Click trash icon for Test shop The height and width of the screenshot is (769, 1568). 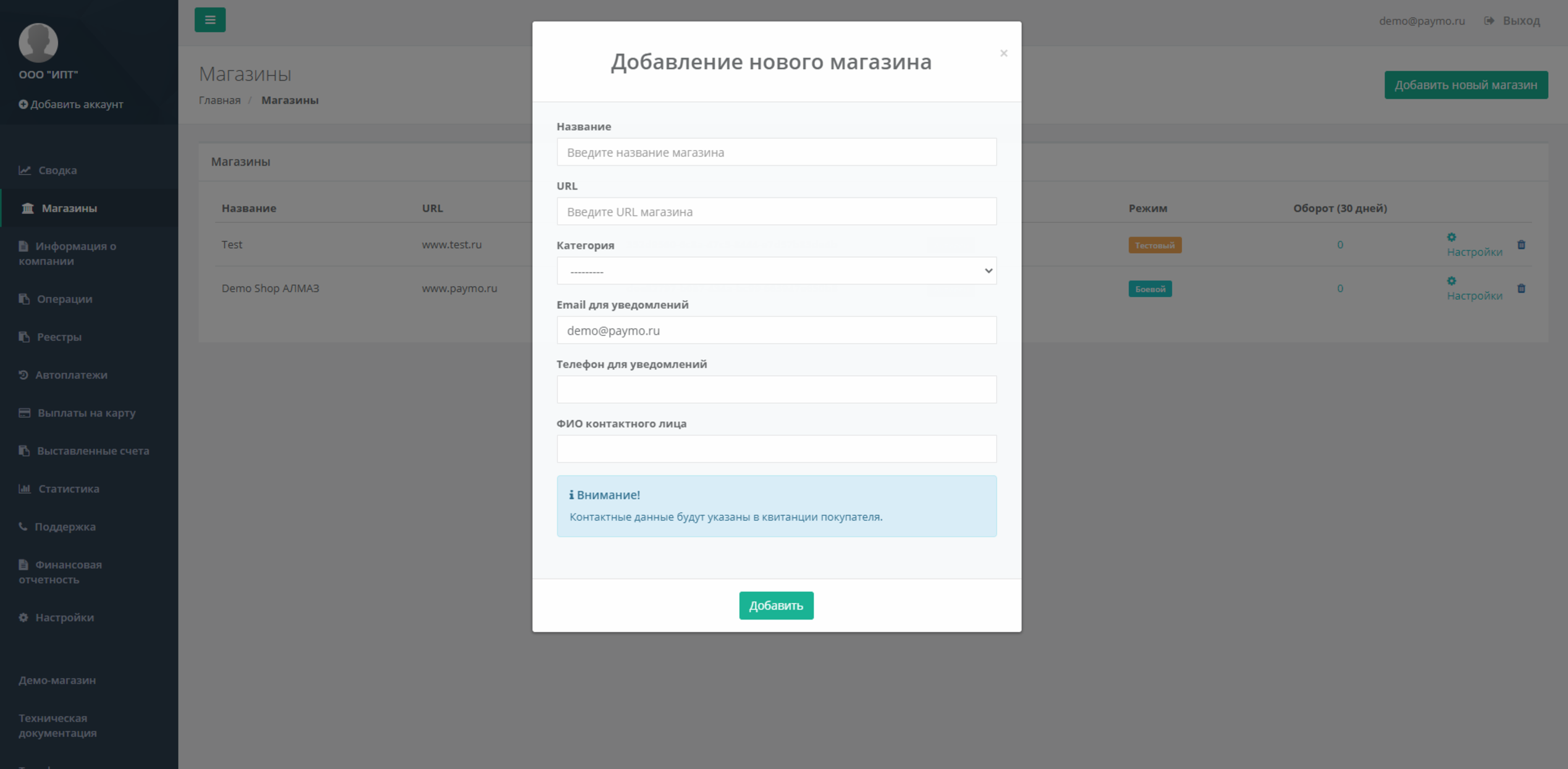pyautogui.click(x=1521, y=245)
